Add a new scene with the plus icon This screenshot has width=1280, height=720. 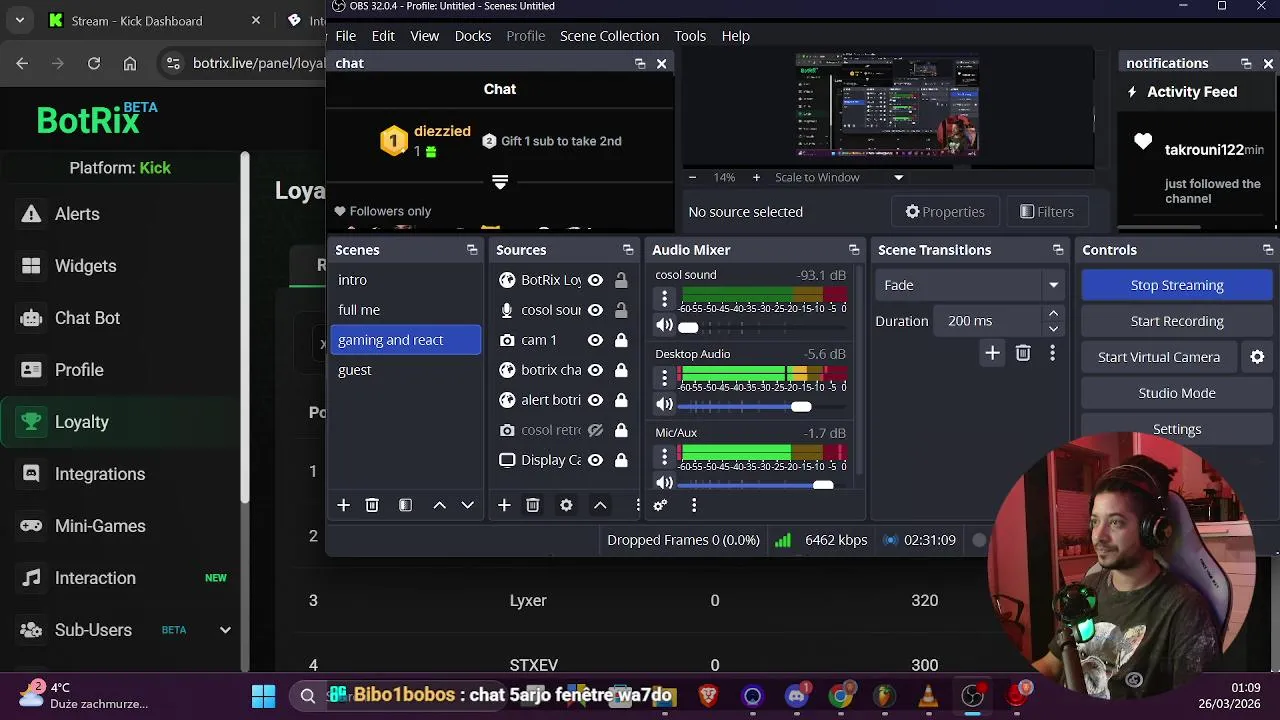(x=343, y=506)
